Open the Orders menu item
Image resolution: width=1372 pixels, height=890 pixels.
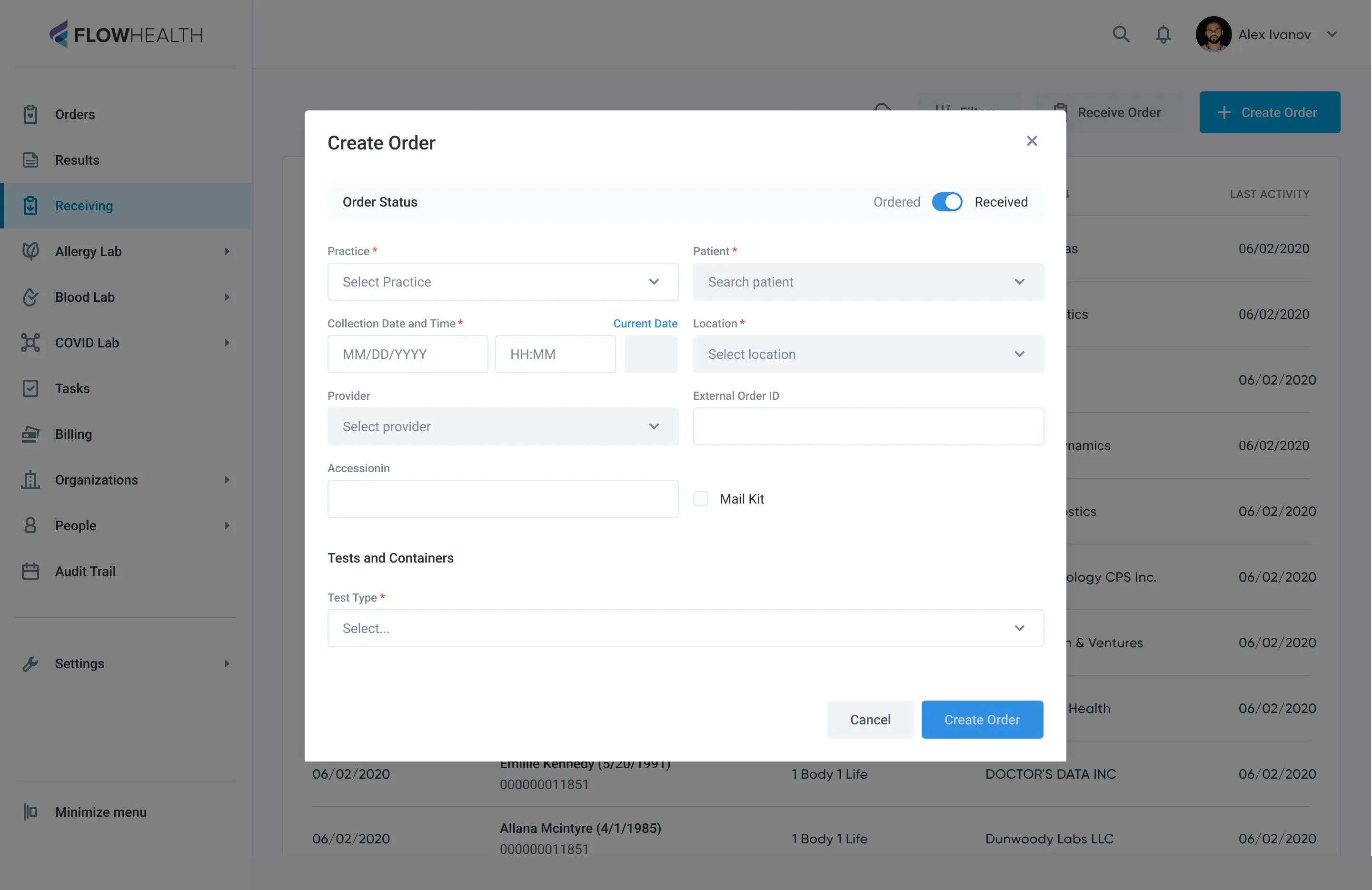click(x=126, y=114)
